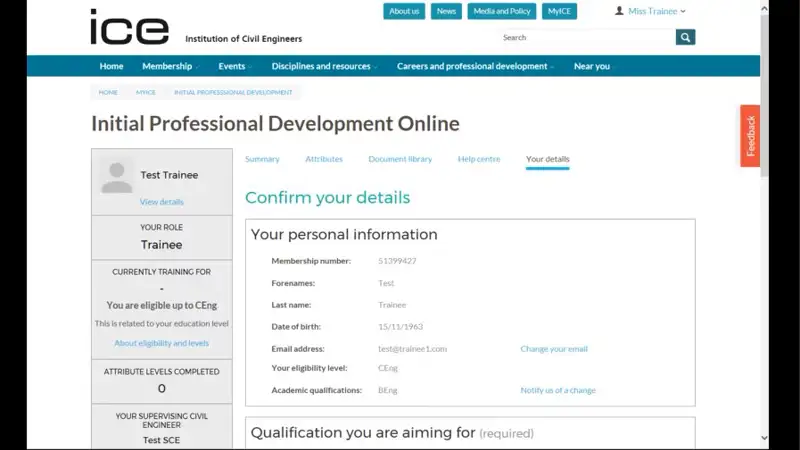Expand Disciplines and resources menu
The height and width of the screenshot is (450, 800).
coord(324,66)
